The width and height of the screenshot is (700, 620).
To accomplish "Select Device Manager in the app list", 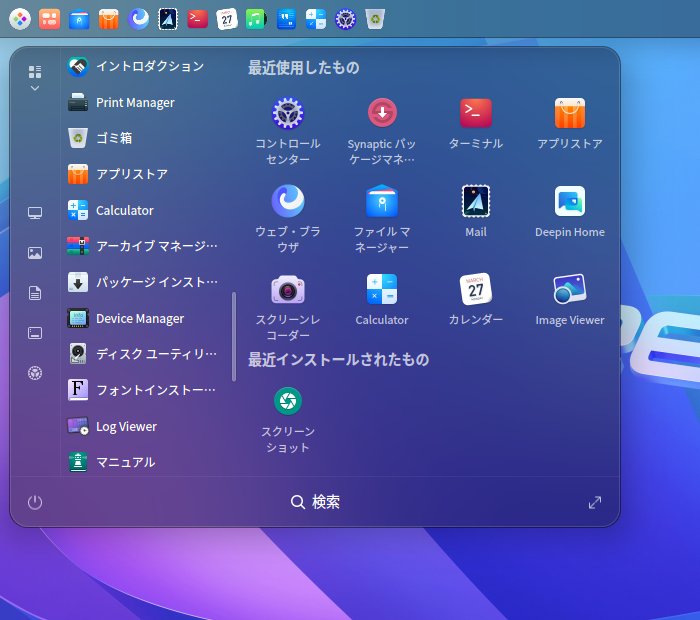I will 139,318.
